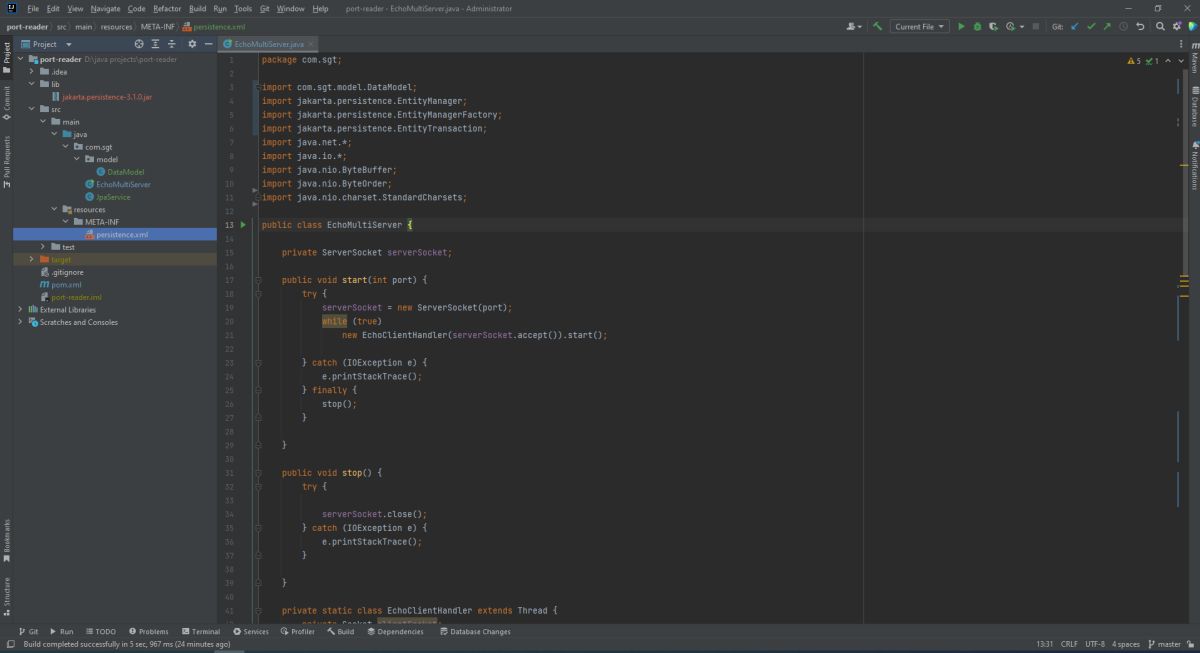Image resolution: width=1200 pixels, height=653 pixels.
Task: Open the Database Changes tool window
Action: [x=474, y=631]
